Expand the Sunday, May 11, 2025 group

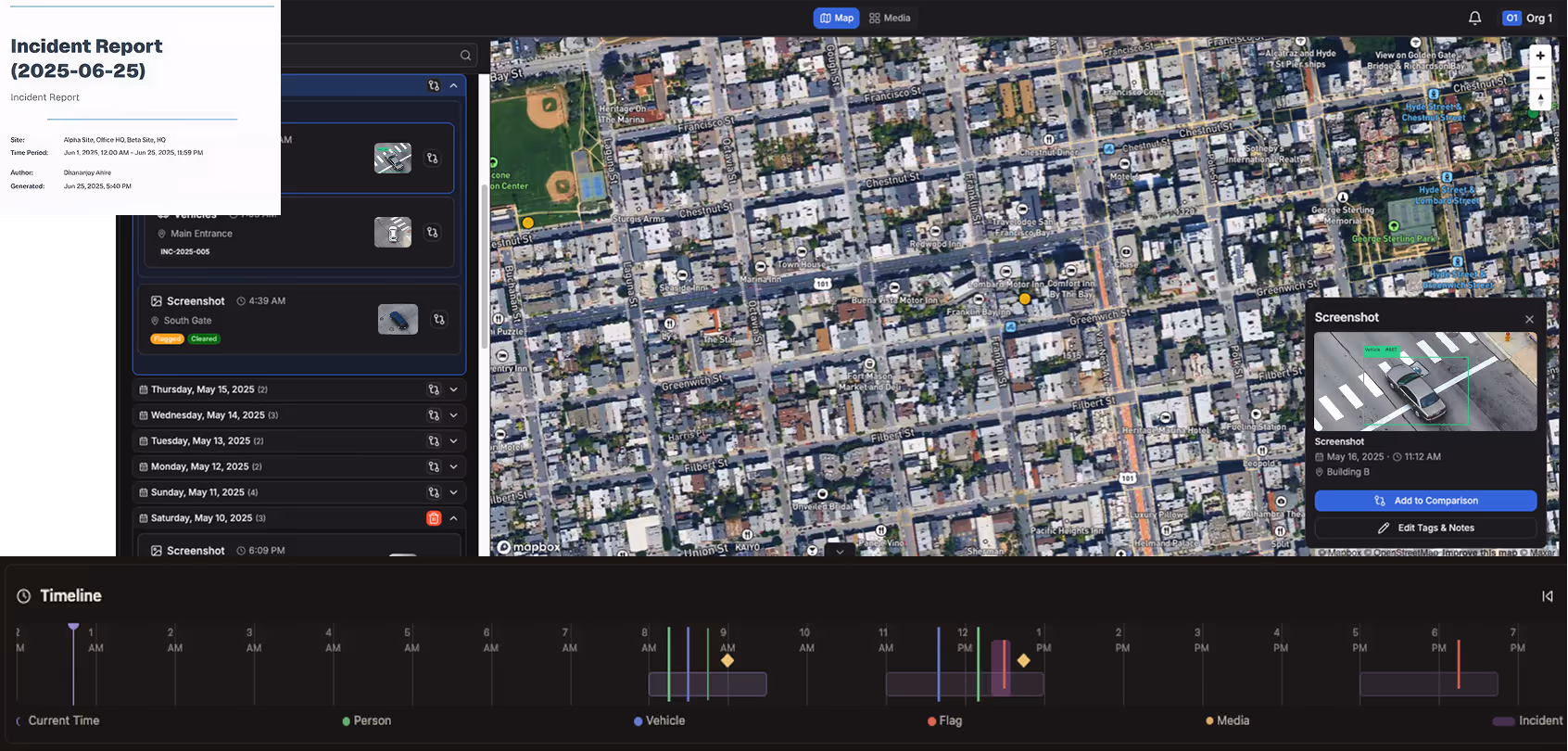click(453, 492)
